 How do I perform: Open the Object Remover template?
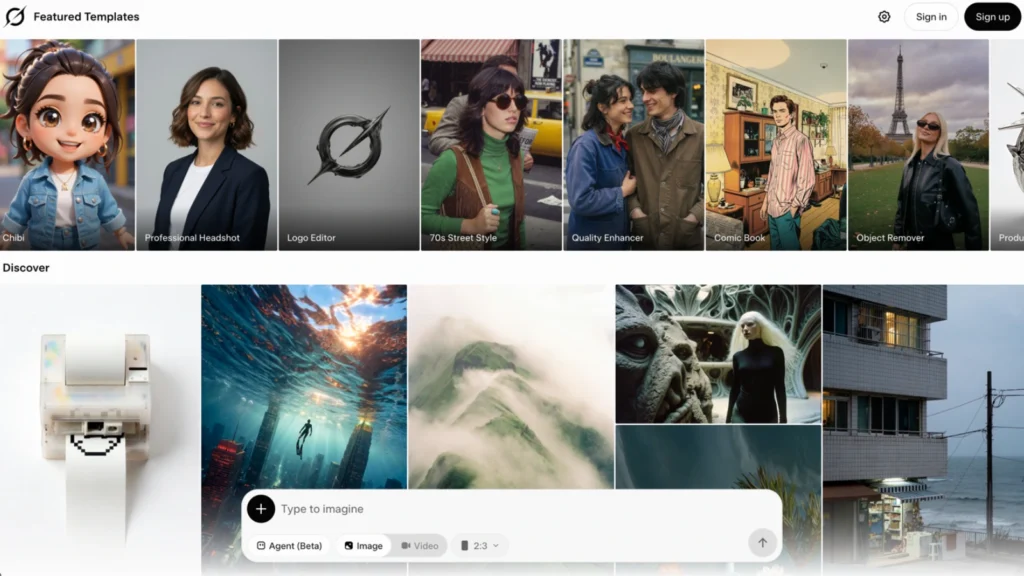[x=919, y=145]
